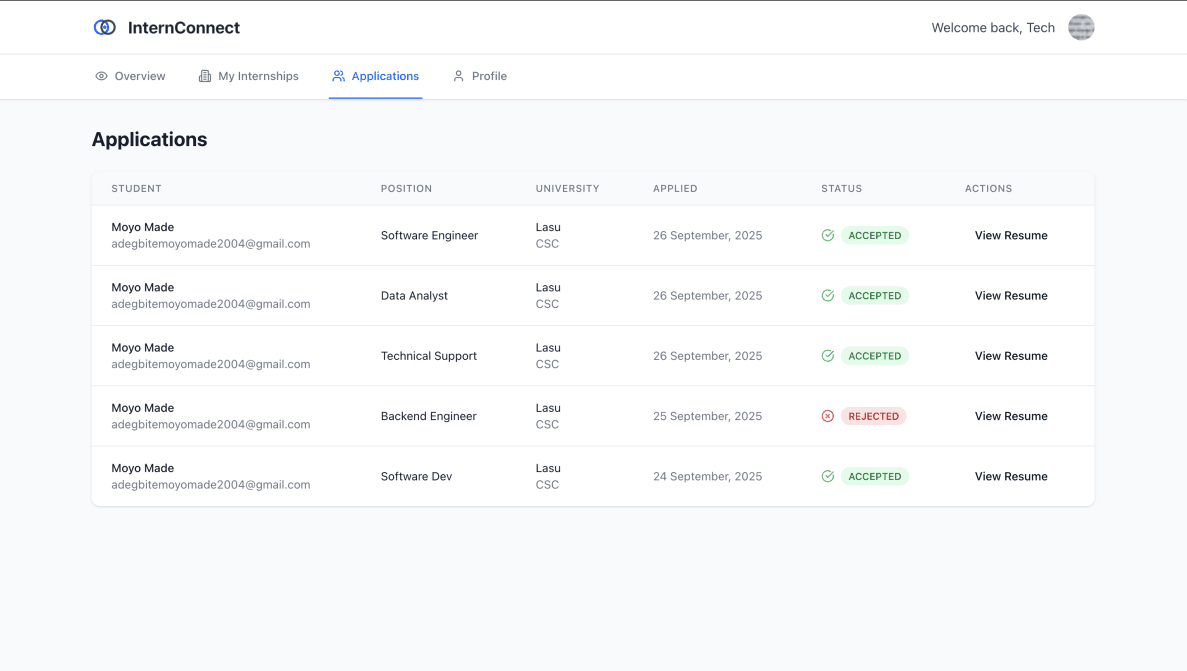The height and width of the screenshot is (671, 1187).
Task: Click the Welcome back, Tech text
Action: 993,28
